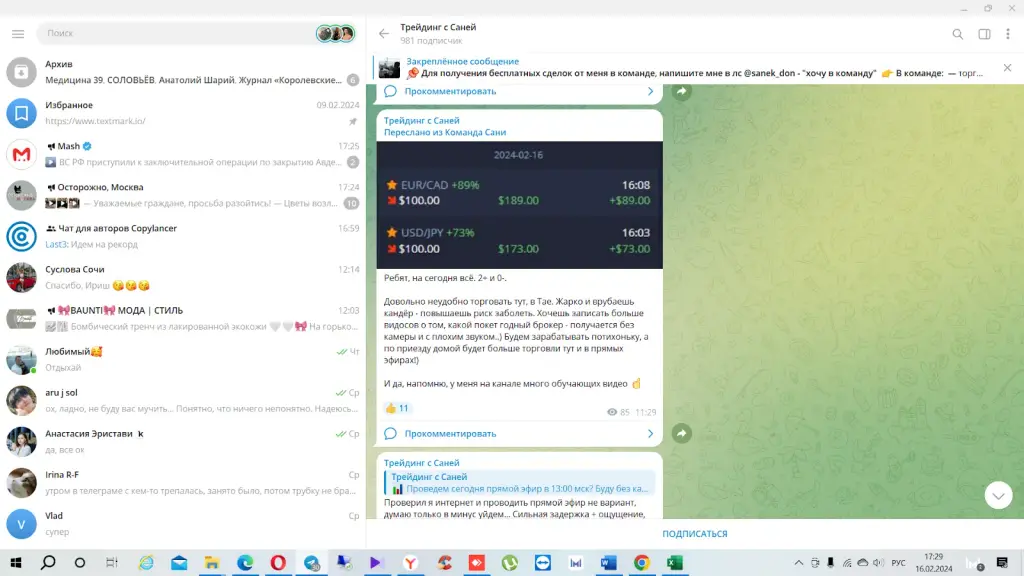The image size is (1024, 576).
Task: Forward the trade results post via share arrow
Action: 682,434
